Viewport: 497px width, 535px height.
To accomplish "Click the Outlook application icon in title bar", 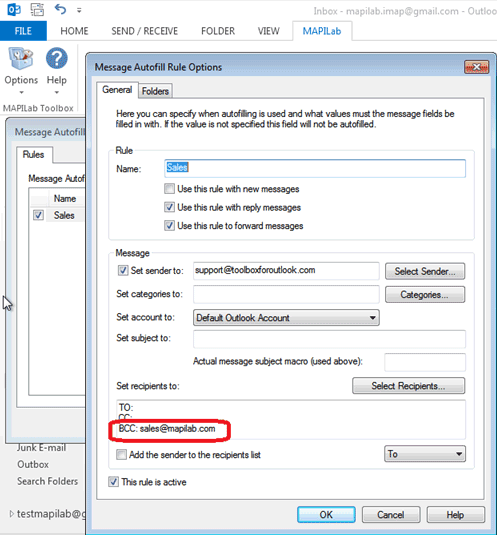I will [14, 9].
